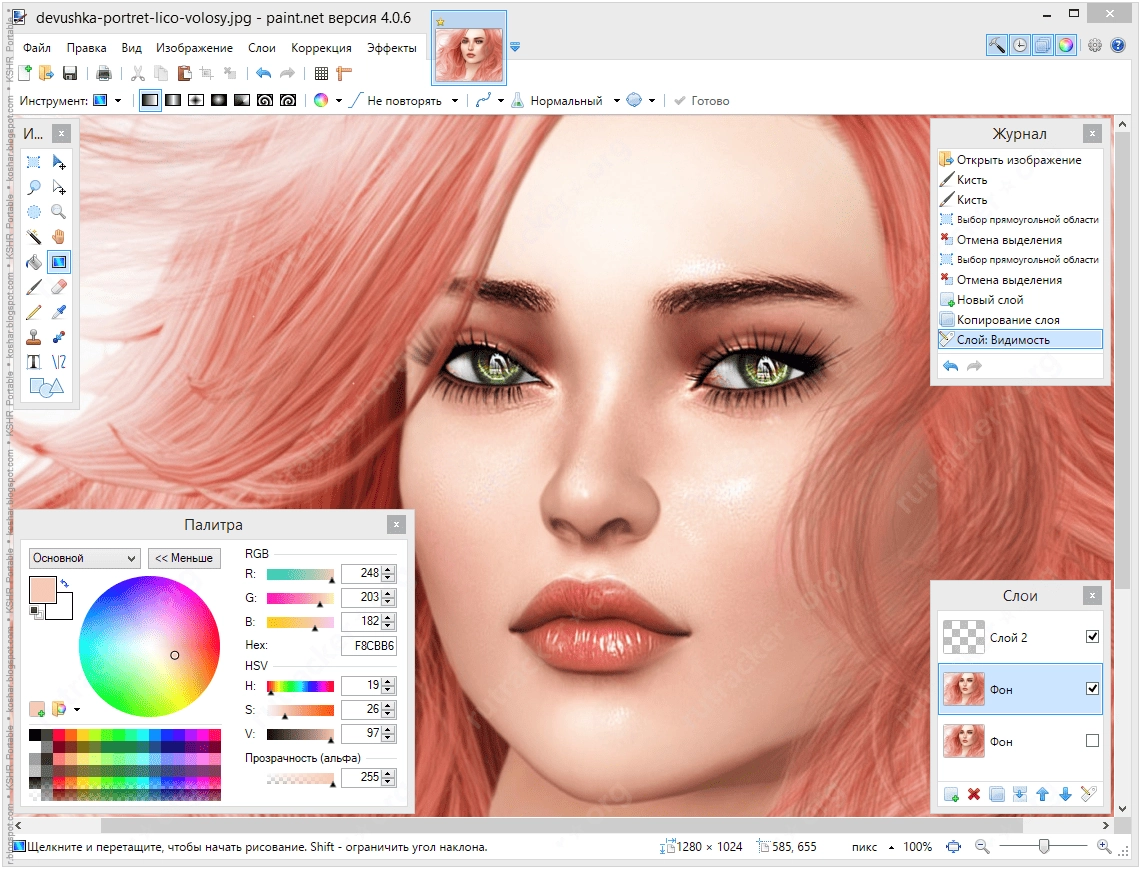Delete layer with red X icon
Screen dimensions: 1141x869
click(974, 794)
